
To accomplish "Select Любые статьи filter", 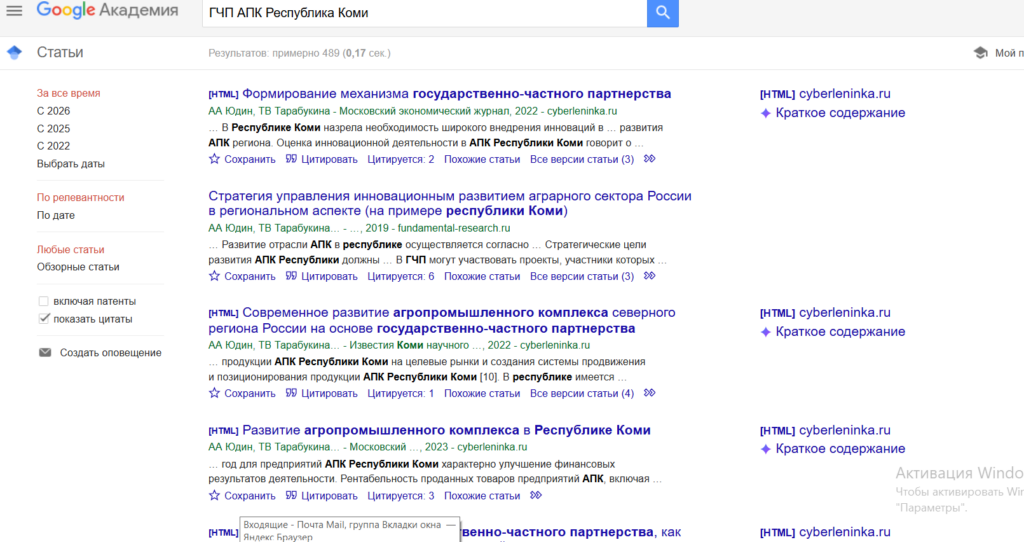I will 71,249.
